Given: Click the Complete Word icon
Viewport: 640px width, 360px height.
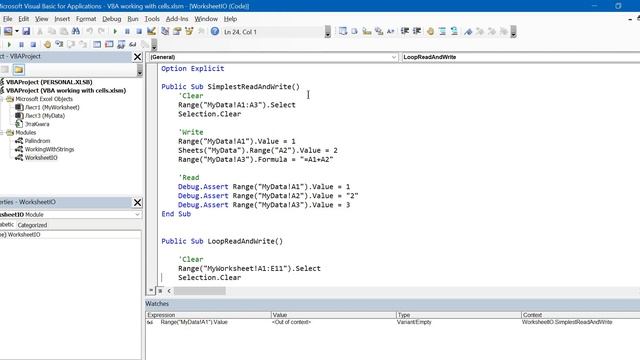Looking at the screenshot, I should [x=391, y=31].
